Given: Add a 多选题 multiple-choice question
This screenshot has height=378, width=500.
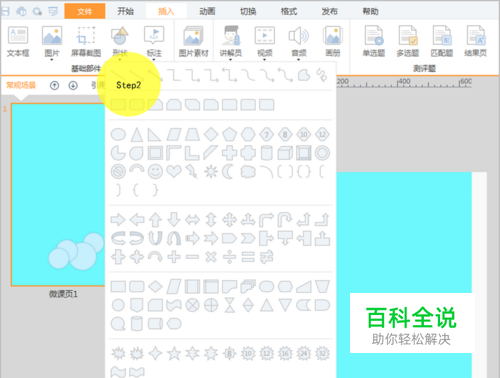Looking at the screenshot, I should (408, 42).
